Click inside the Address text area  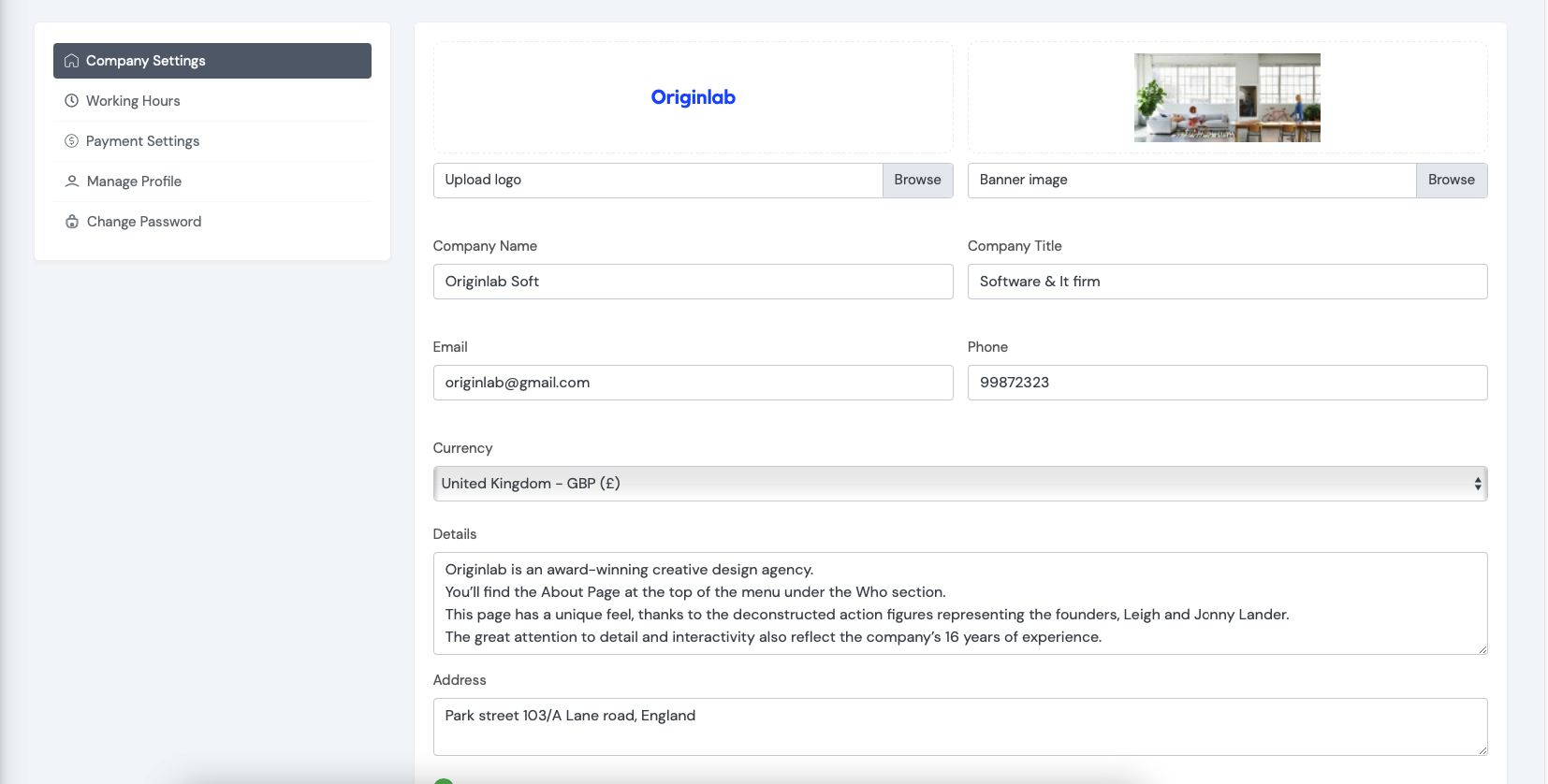pyautogui.click(x=960, y=727)
